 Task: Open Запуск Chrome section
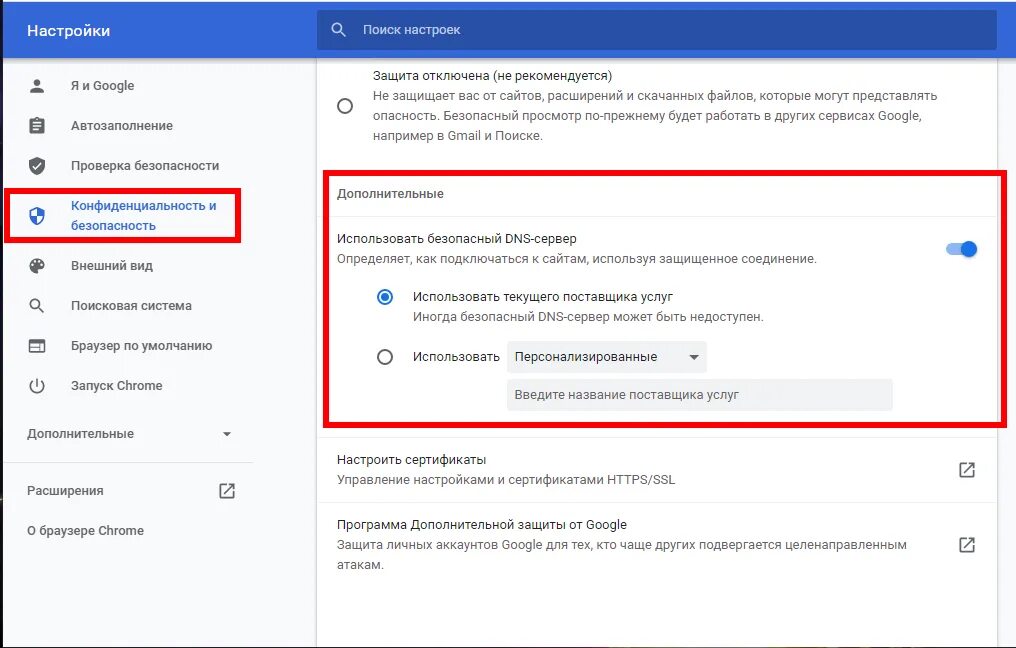[x=117, y=386]
